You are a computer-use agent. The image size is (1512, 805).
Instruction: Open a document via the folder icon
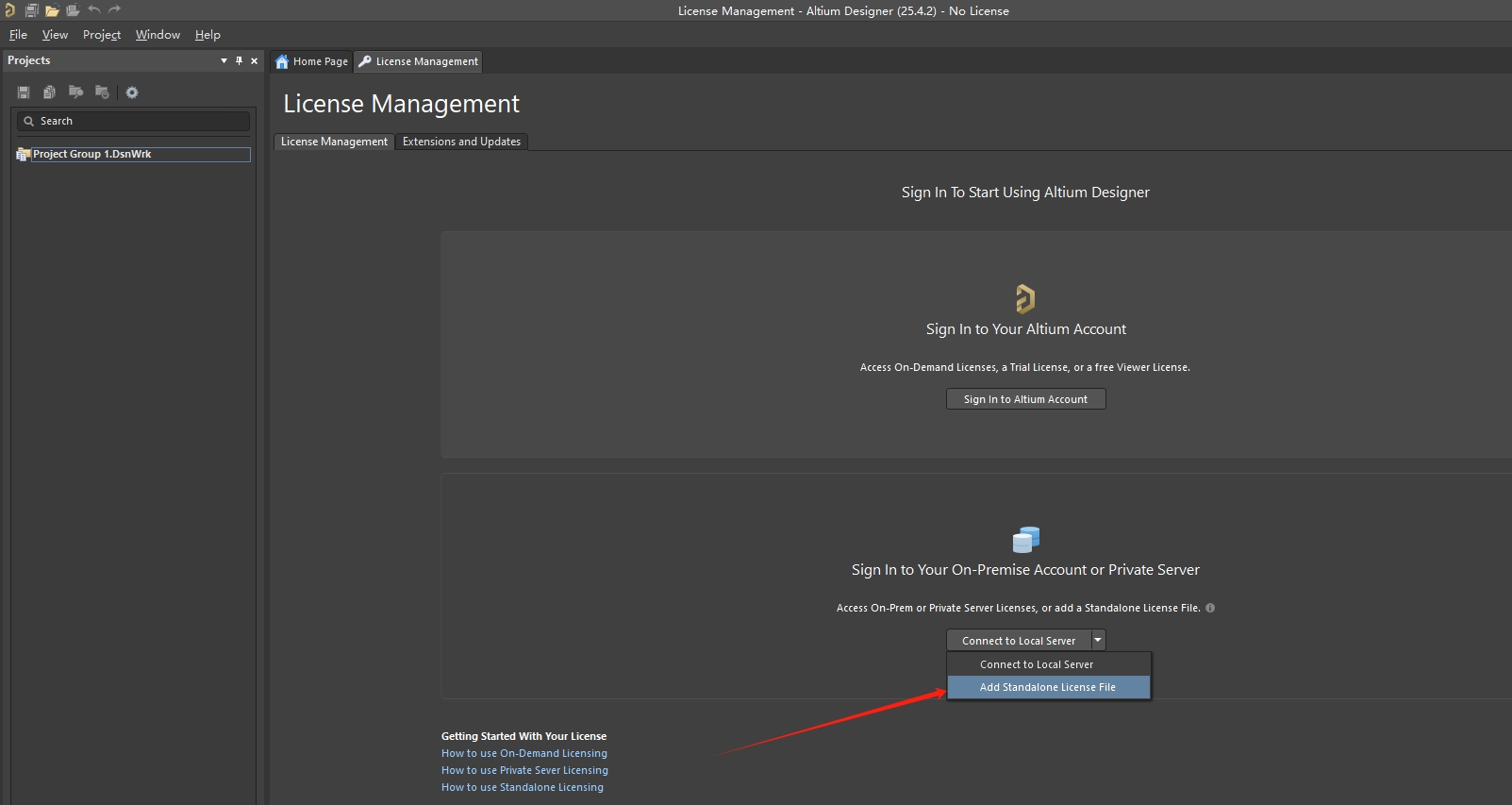(52, 10)
